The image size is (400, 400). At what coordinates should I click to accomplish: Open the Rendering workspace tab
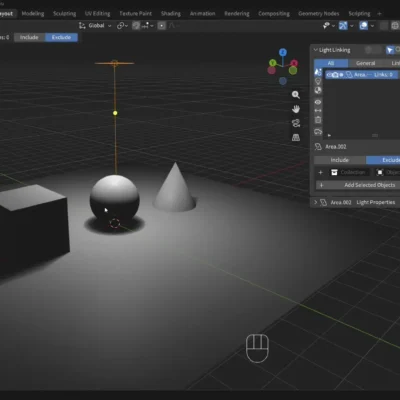point(237,14)
